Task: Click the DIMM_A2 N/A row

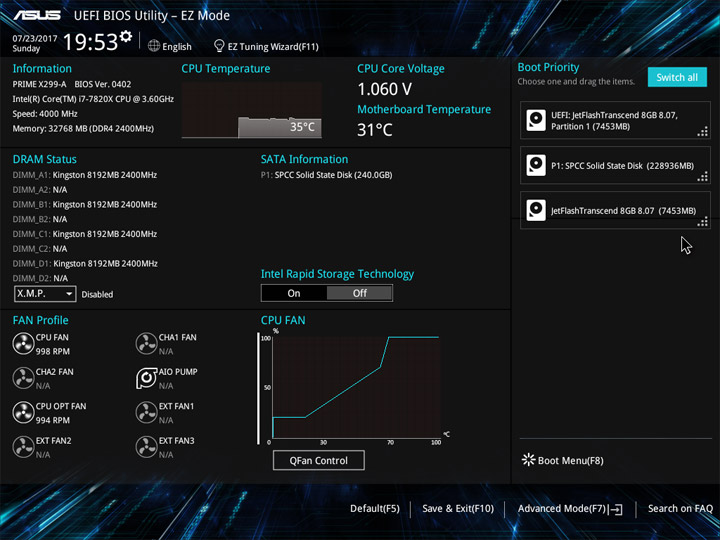Action: 40,190
